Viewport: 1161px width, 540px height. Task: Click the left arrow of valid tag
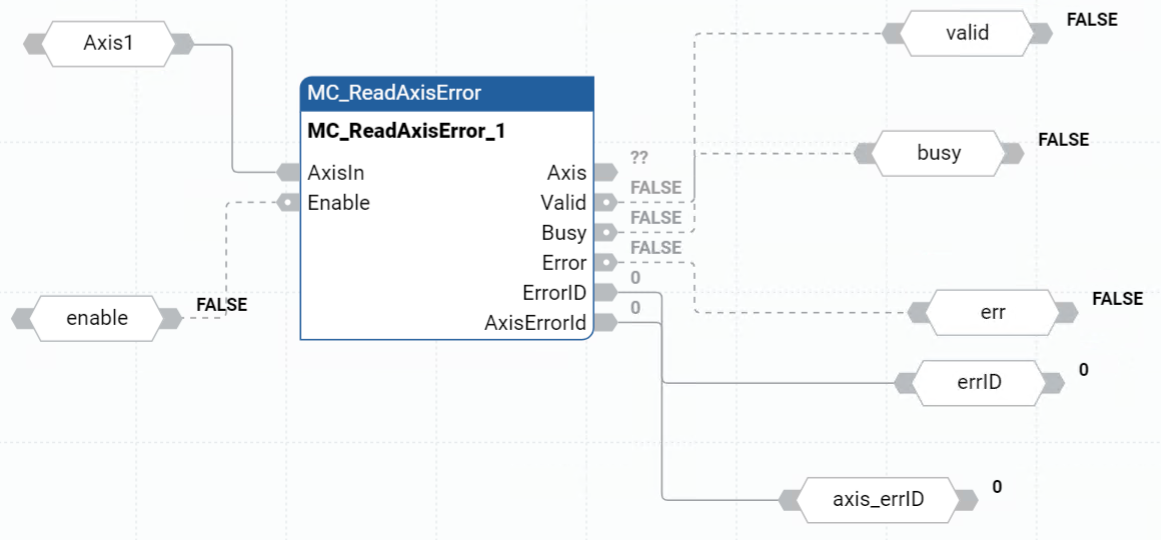pyautogui.click(x=891, y=33)
